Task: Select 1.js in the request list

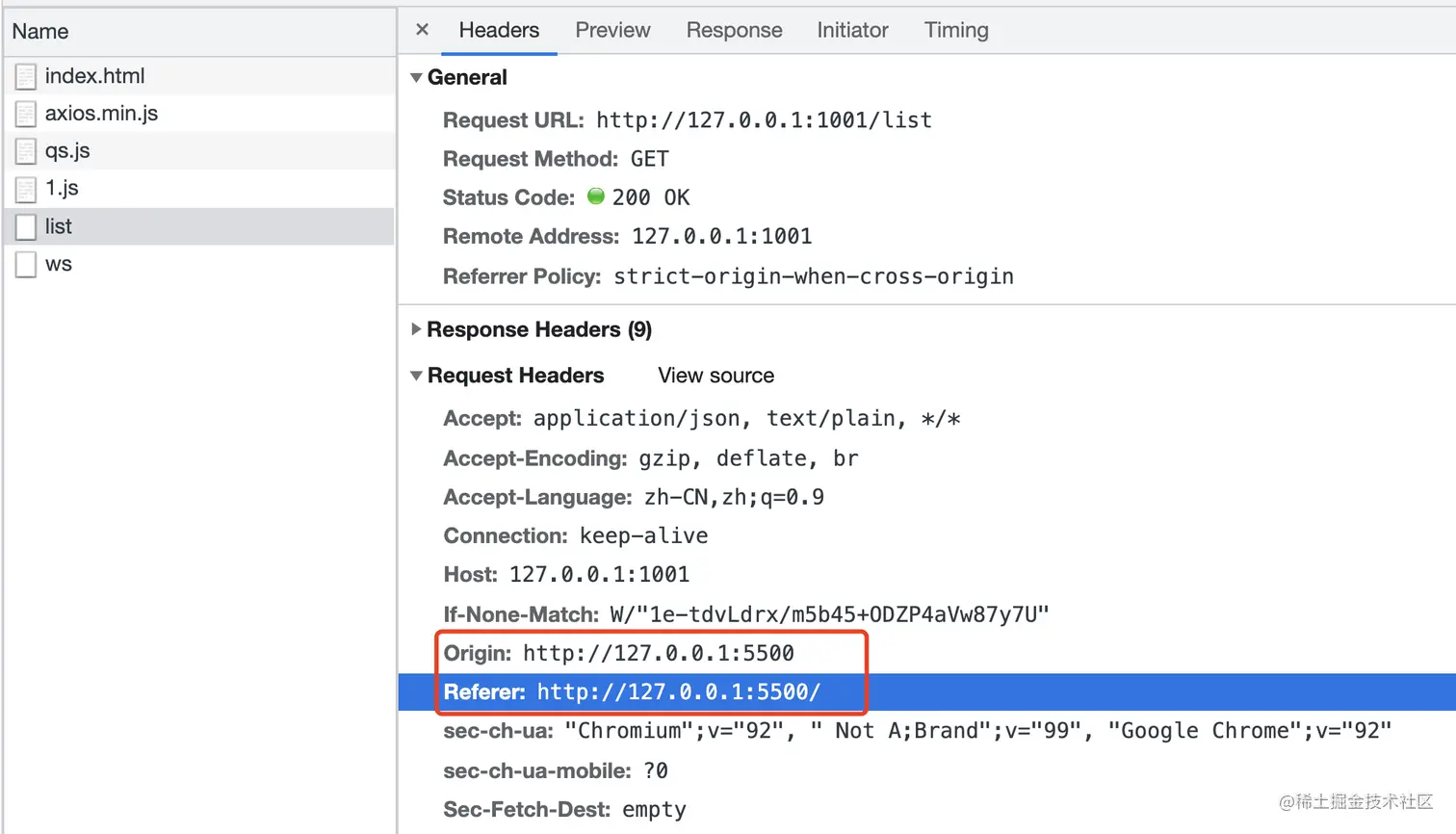Action: (199, 188)
